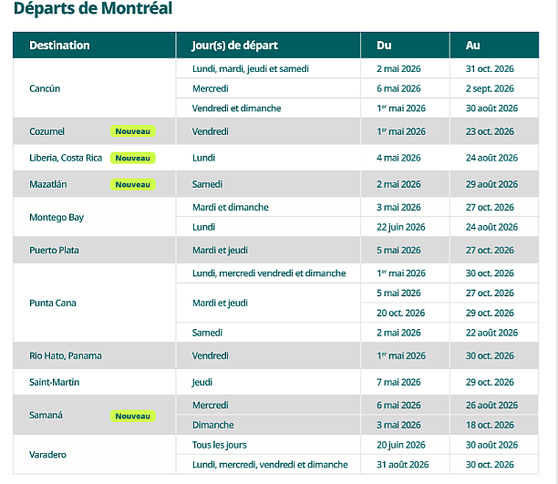Select the Samaná destination
Image resolution: width=558 pixels, height=484 pixels.
coord(46,415)
